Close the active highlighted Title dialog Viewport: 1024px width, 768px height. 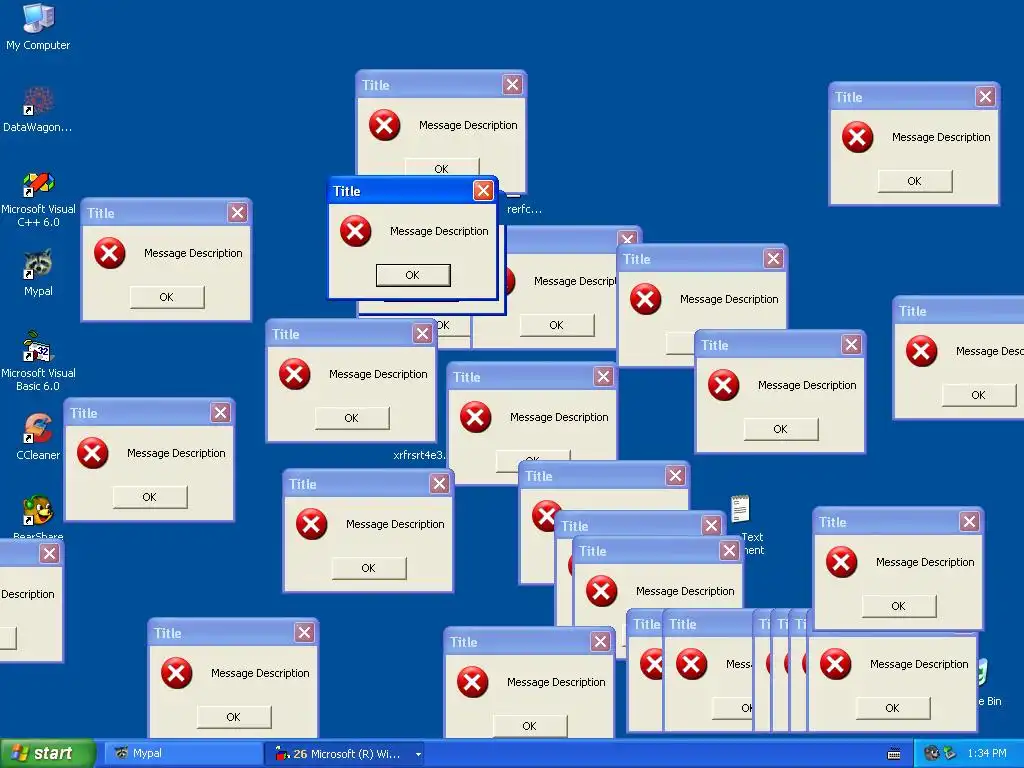point(483,191)
